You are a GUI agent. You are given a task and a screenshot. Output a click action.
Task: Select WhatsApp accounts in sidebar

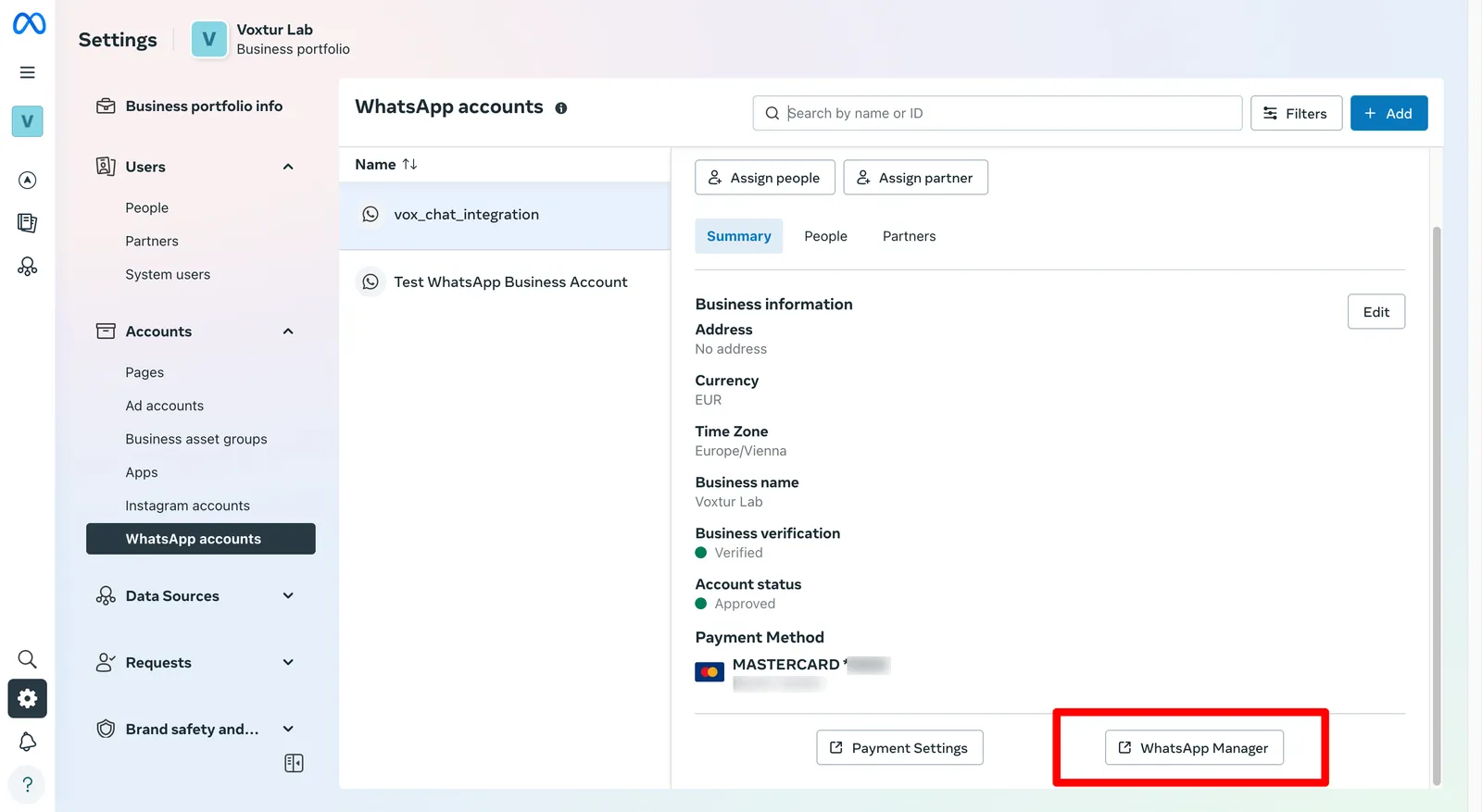pyautogui.click(x=201, y=539)
